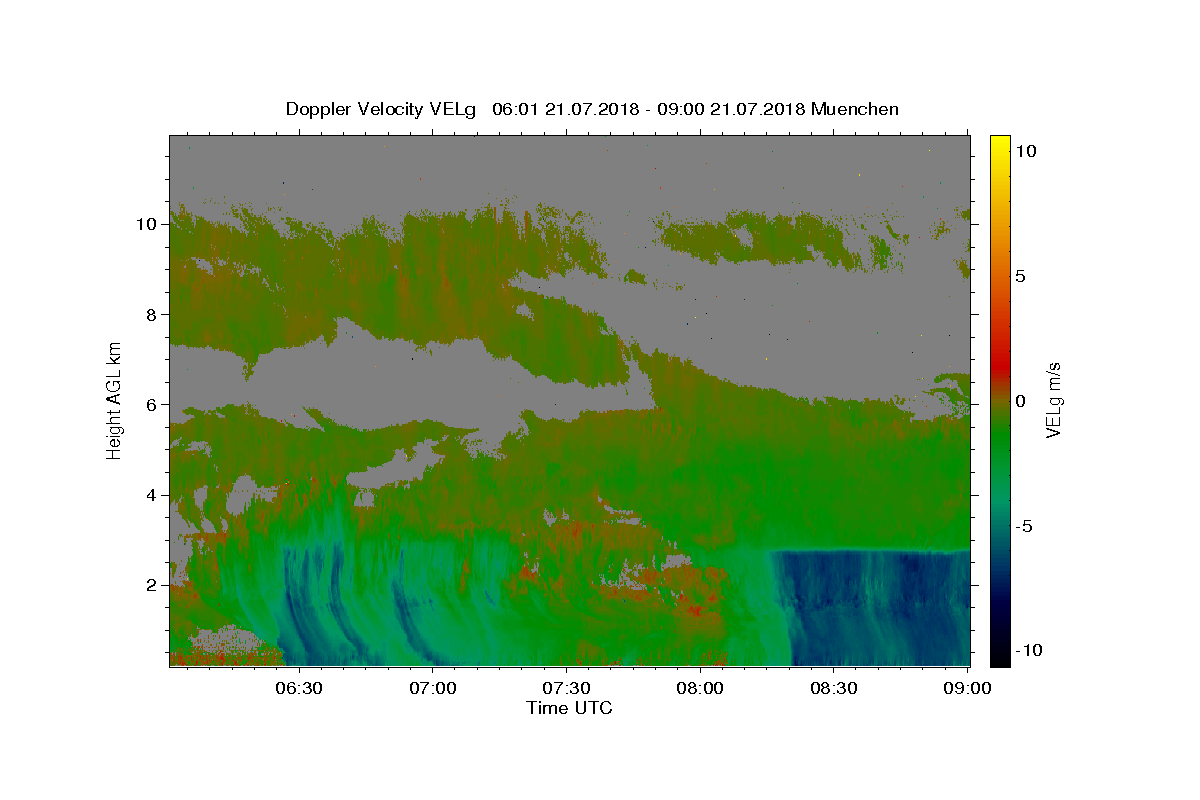Screen dimensions: 1200x800
Task: Click the colorbar top label 10
Action: 1025,151
